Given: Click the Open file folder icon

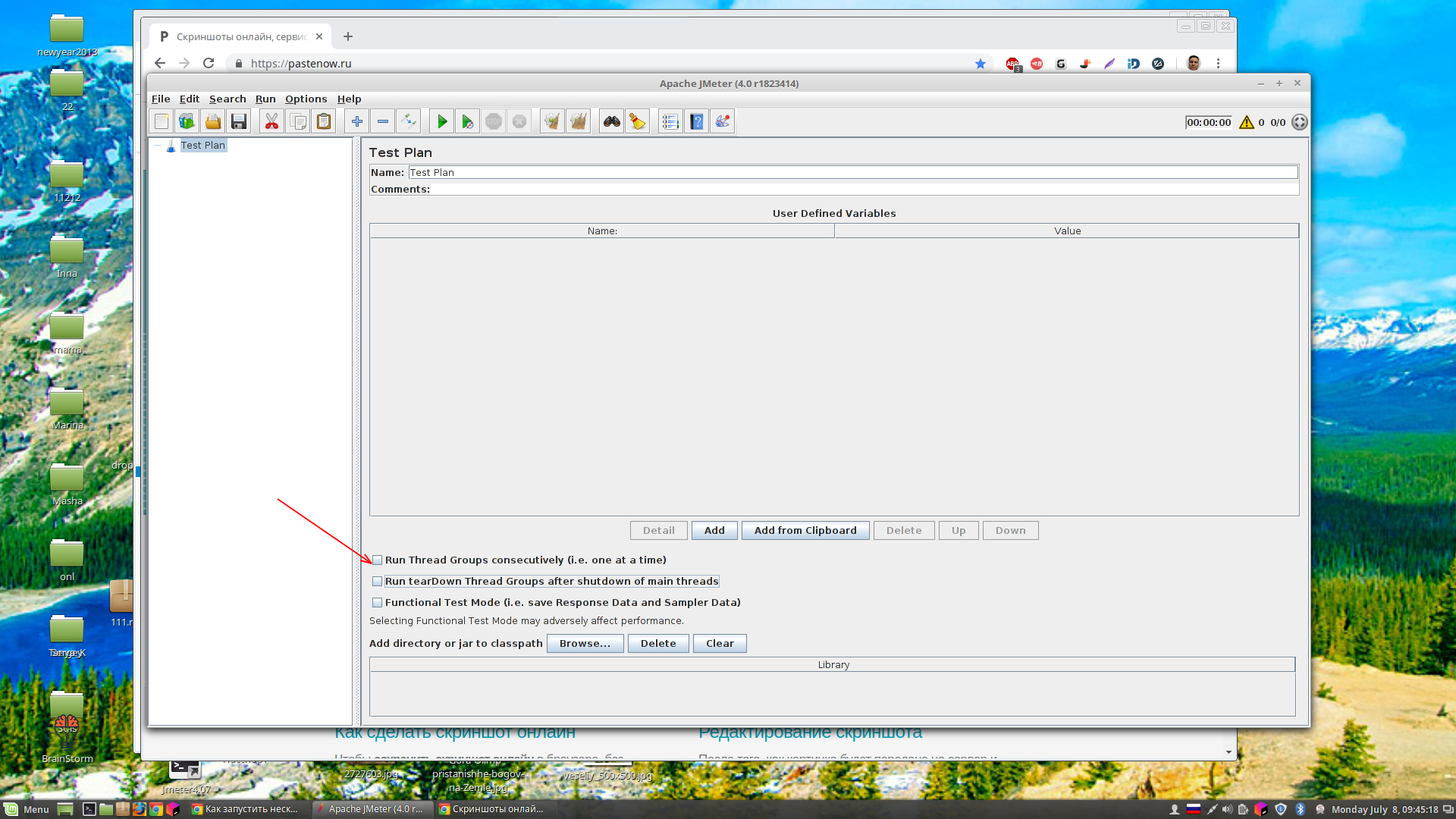Looking at the screenshot, I should [x=213, y=121].
